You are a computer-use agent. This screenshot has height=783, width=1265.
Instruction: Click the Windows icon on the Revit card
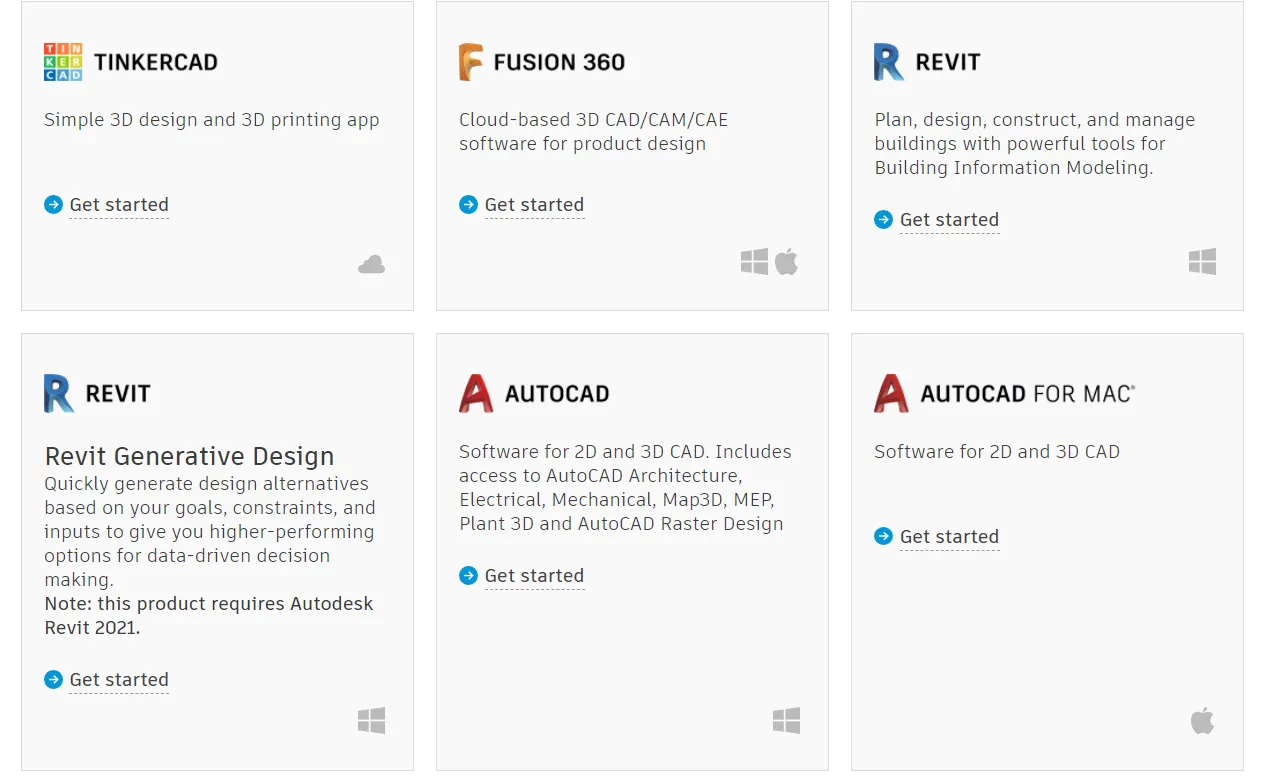pos(1202,260)
